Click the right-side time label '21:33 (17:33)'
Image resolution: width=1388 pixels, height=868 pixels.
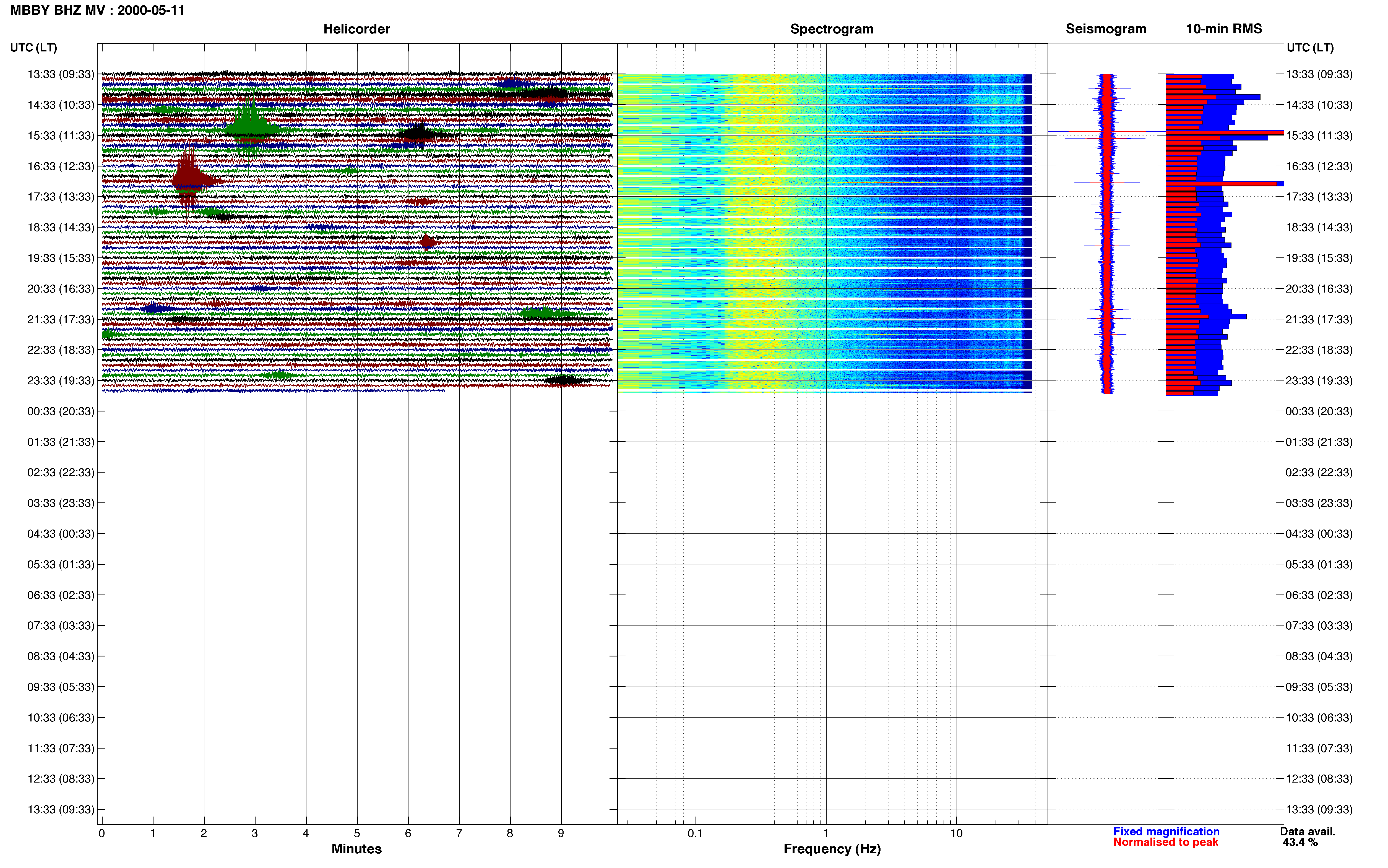coord(1319,319)
